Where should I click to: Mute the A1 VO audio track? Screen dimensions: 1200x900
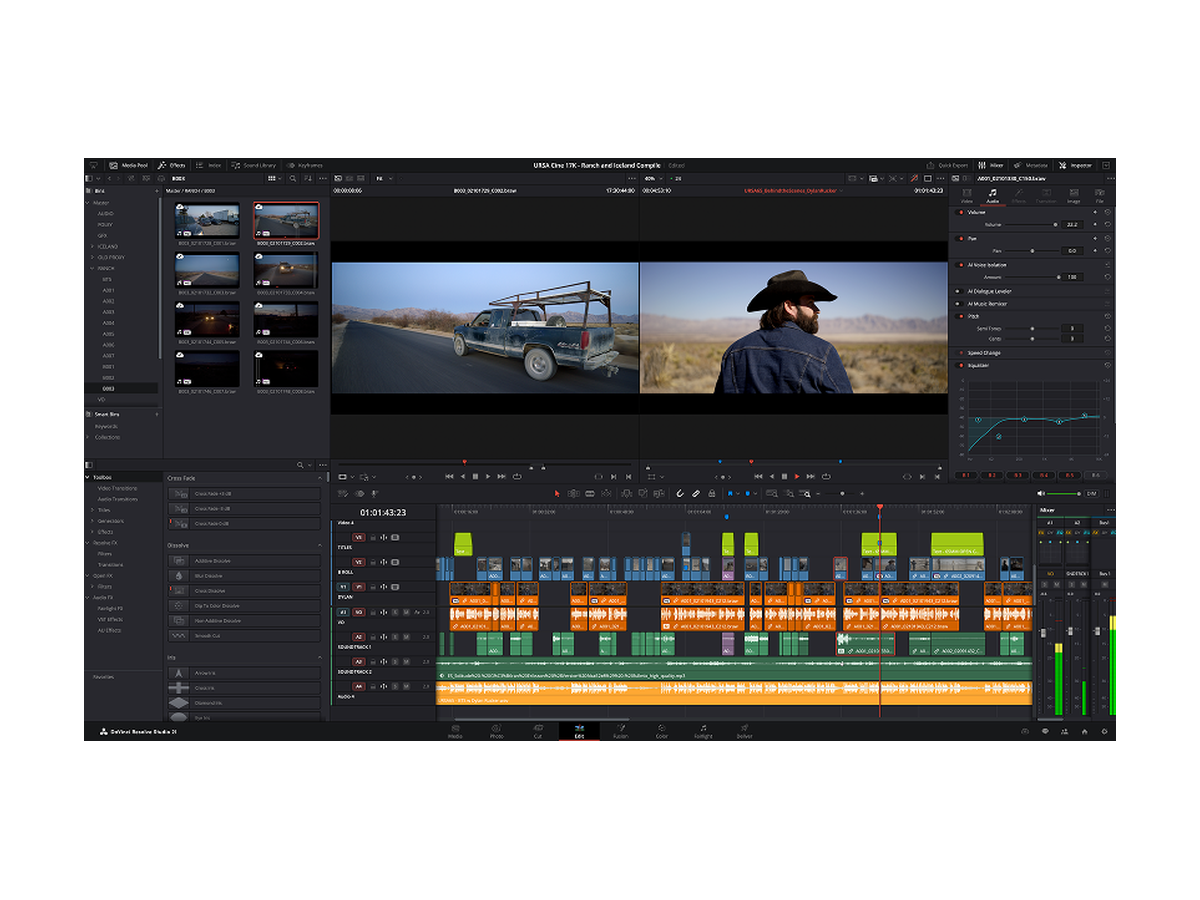[406, 612]
